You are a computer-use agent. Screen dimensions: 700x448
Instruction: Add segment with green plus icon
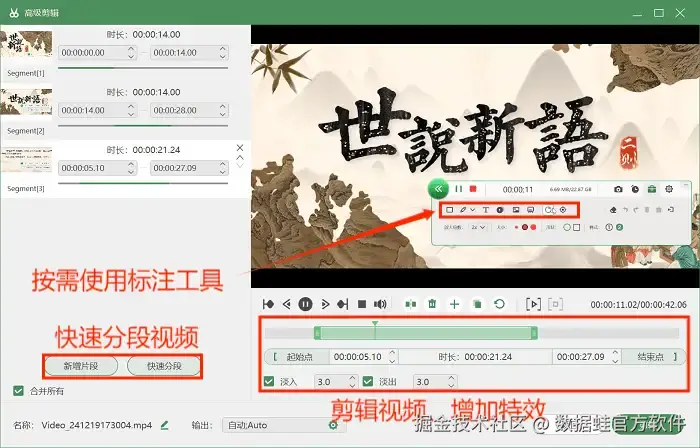pos(454,304)
